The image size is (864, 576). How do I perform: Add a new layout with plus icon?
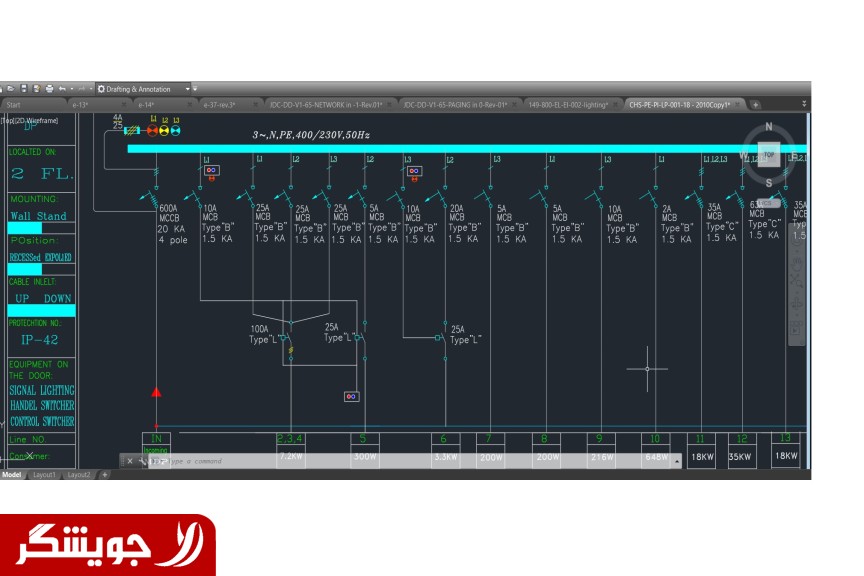pos(104,474)
